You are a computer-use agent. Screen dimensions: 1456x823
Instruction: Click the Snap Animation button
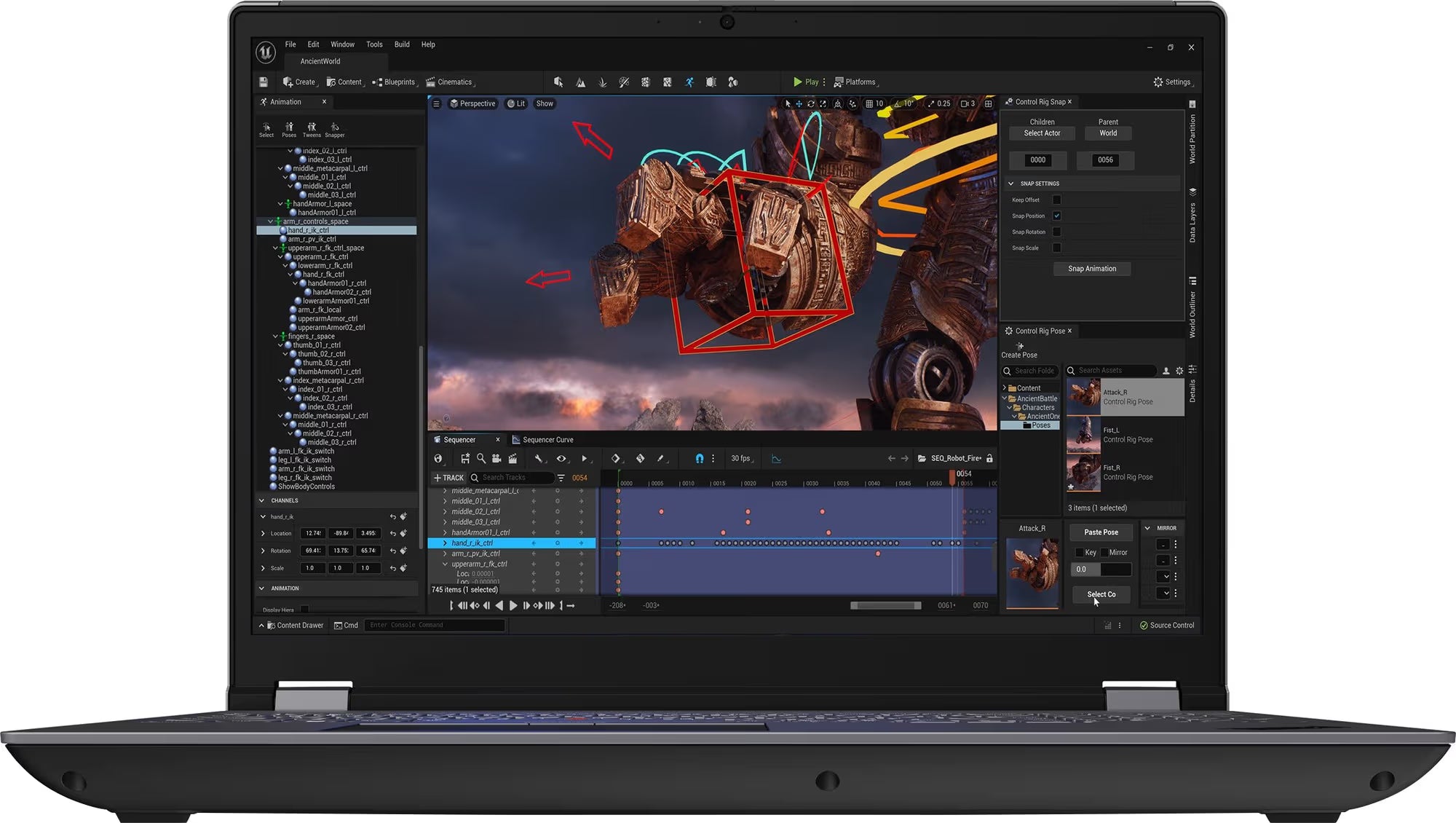1091,269
